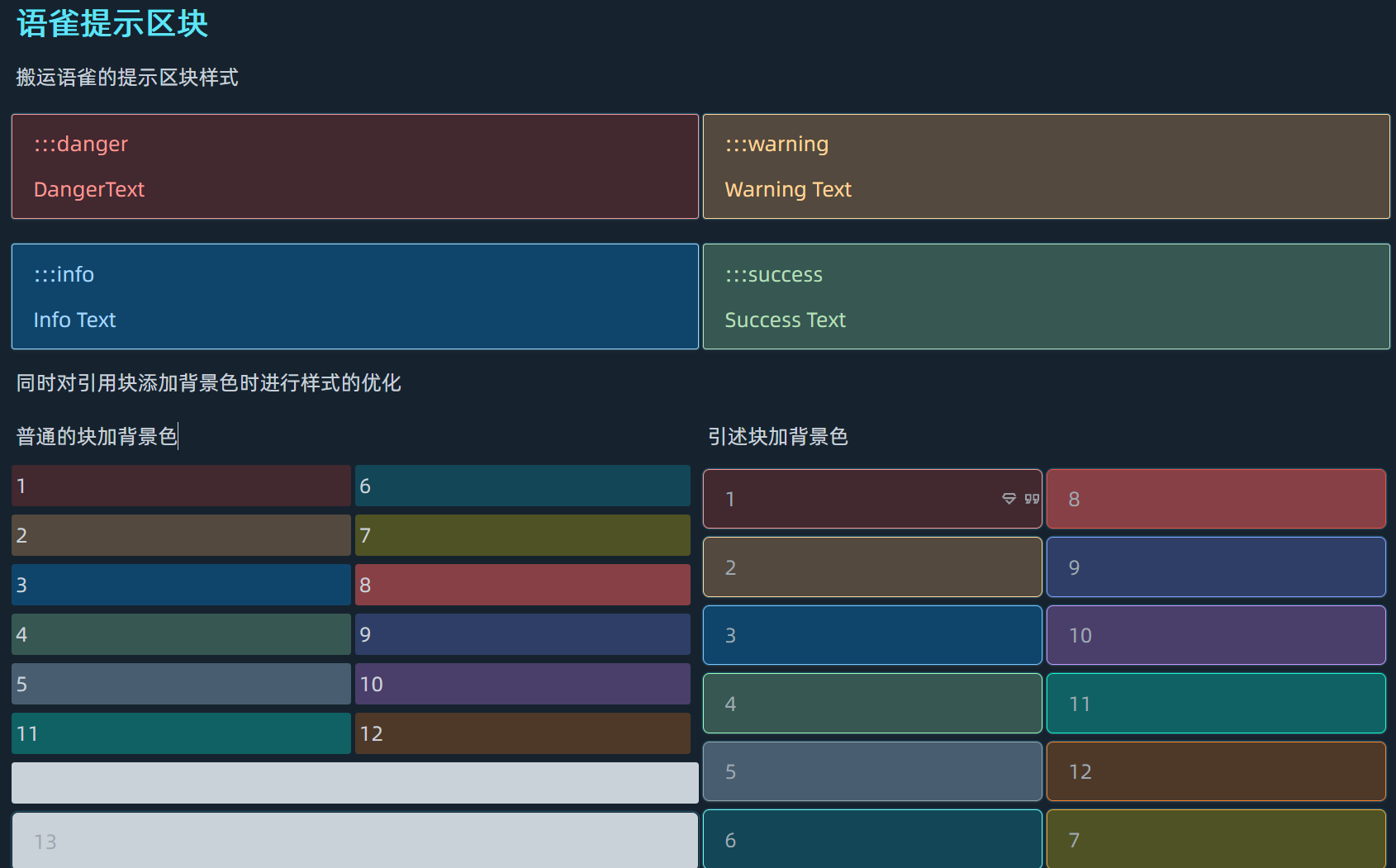
Task: Click the Warning Text line
Action: [x=788, y=190]
